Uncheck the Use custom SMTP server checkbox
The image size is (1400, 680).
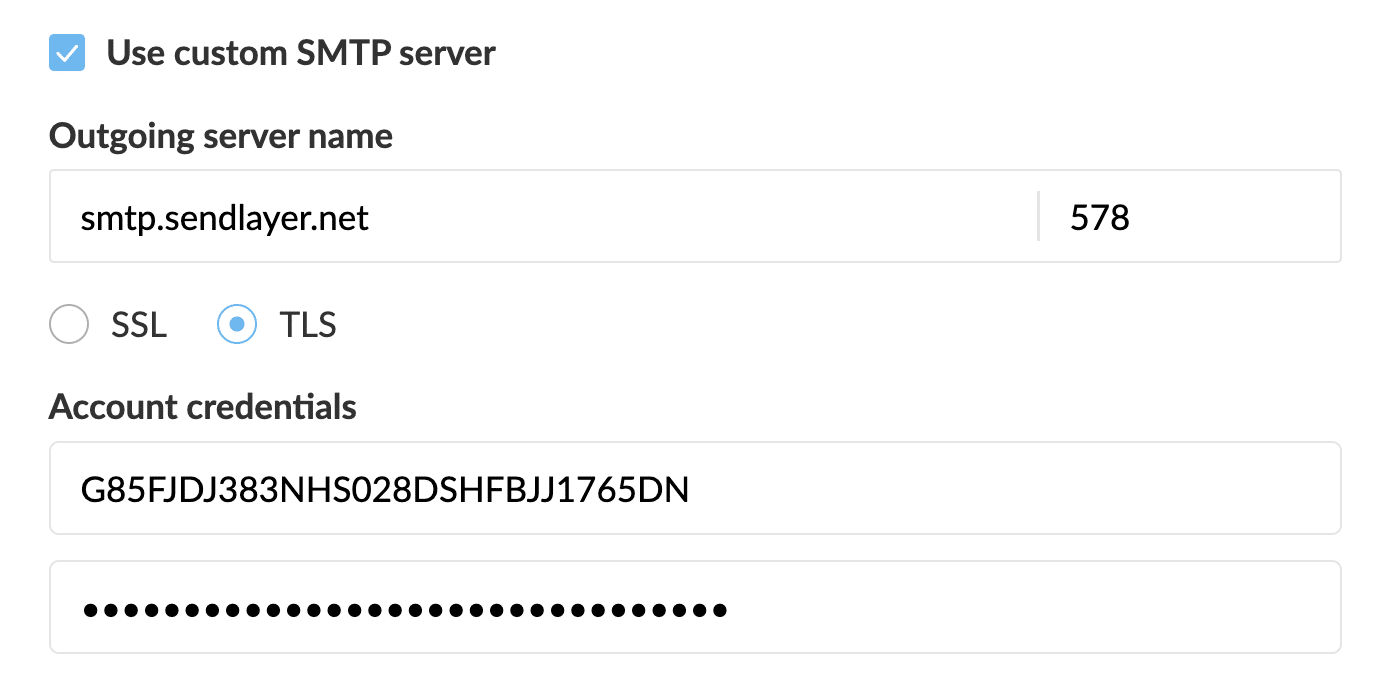(x=66, y=53)
